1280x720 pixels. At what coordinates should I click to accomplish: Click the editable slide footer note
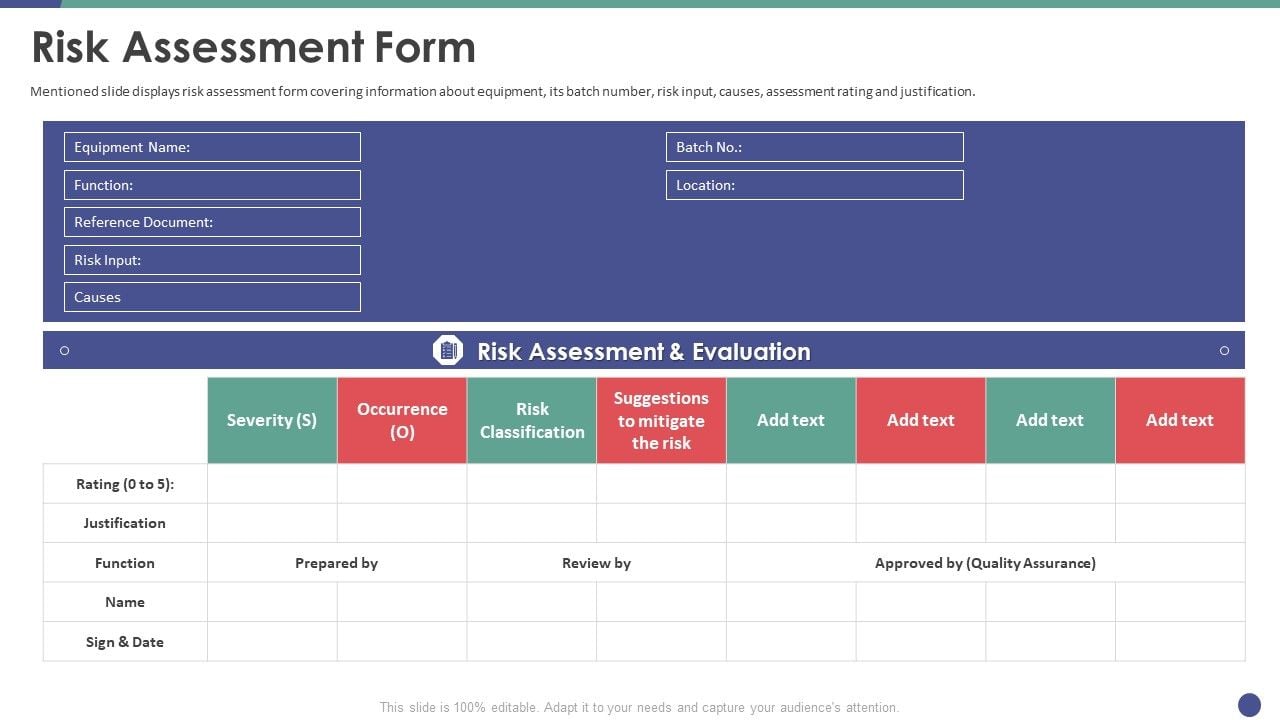[640, 707]
